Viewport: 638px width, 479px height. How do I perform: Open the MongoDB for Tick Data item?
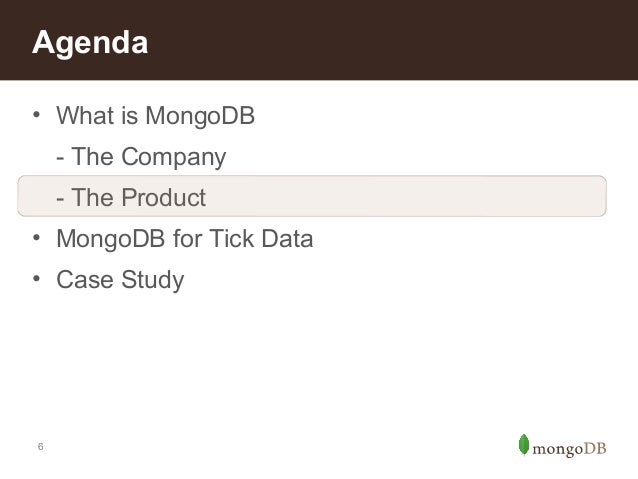185,240
